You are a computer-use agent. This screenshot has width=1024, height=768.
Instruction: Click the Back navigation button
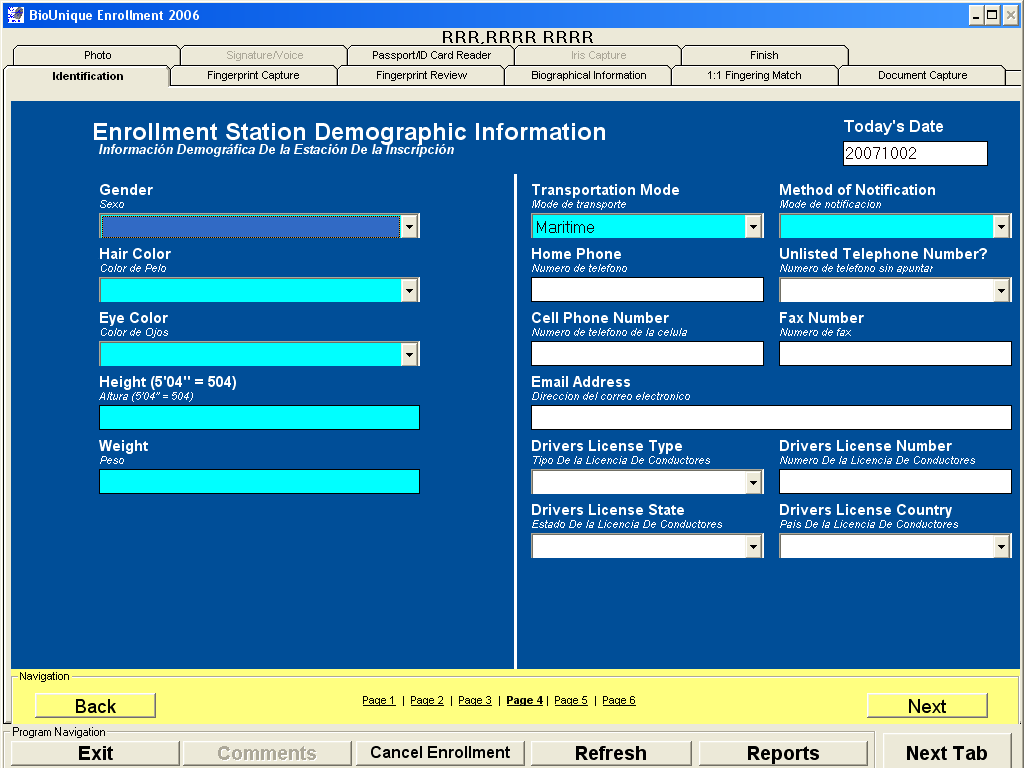(x=95, y=706)
